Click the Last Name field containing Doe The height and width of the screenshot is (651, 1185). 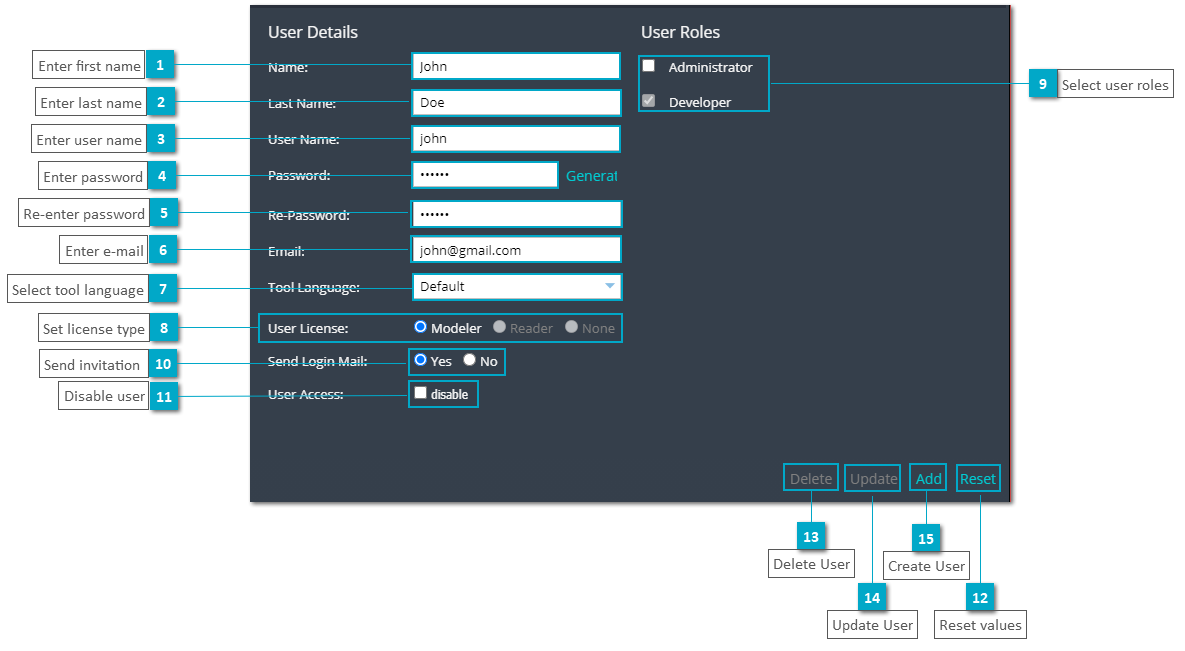516,103
